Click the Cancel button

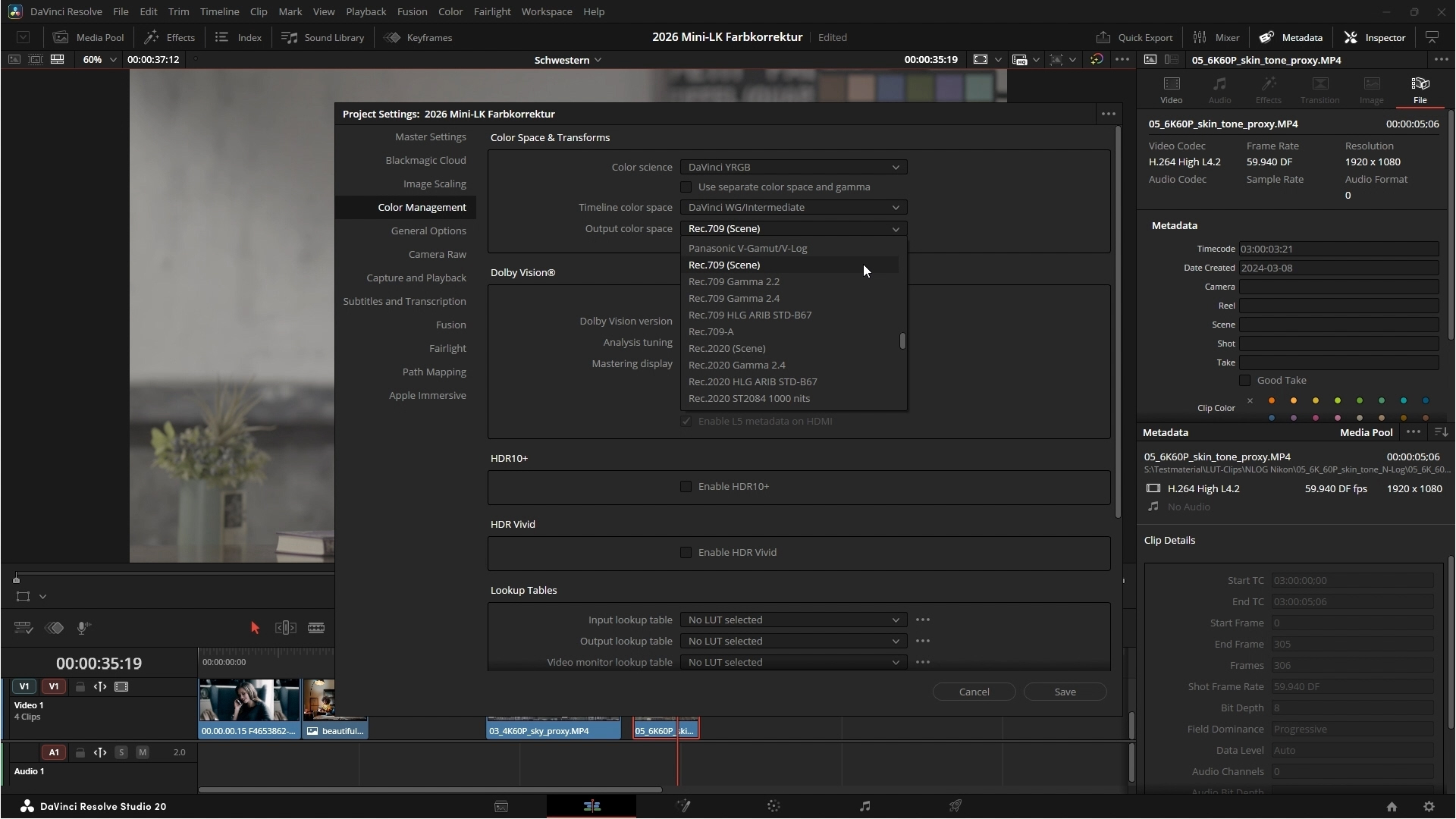(x=974, y=692)
